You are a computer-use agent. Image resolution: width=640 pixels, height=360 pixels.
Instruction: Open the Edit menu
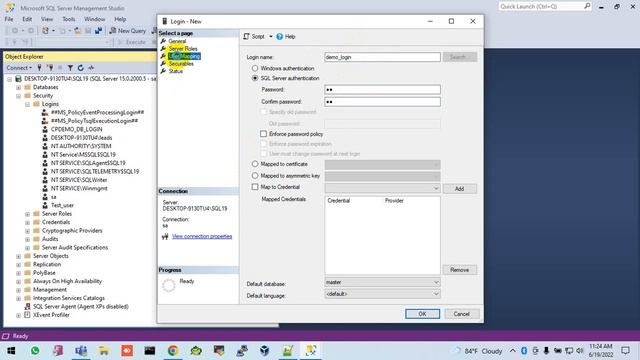coord(27,19)
